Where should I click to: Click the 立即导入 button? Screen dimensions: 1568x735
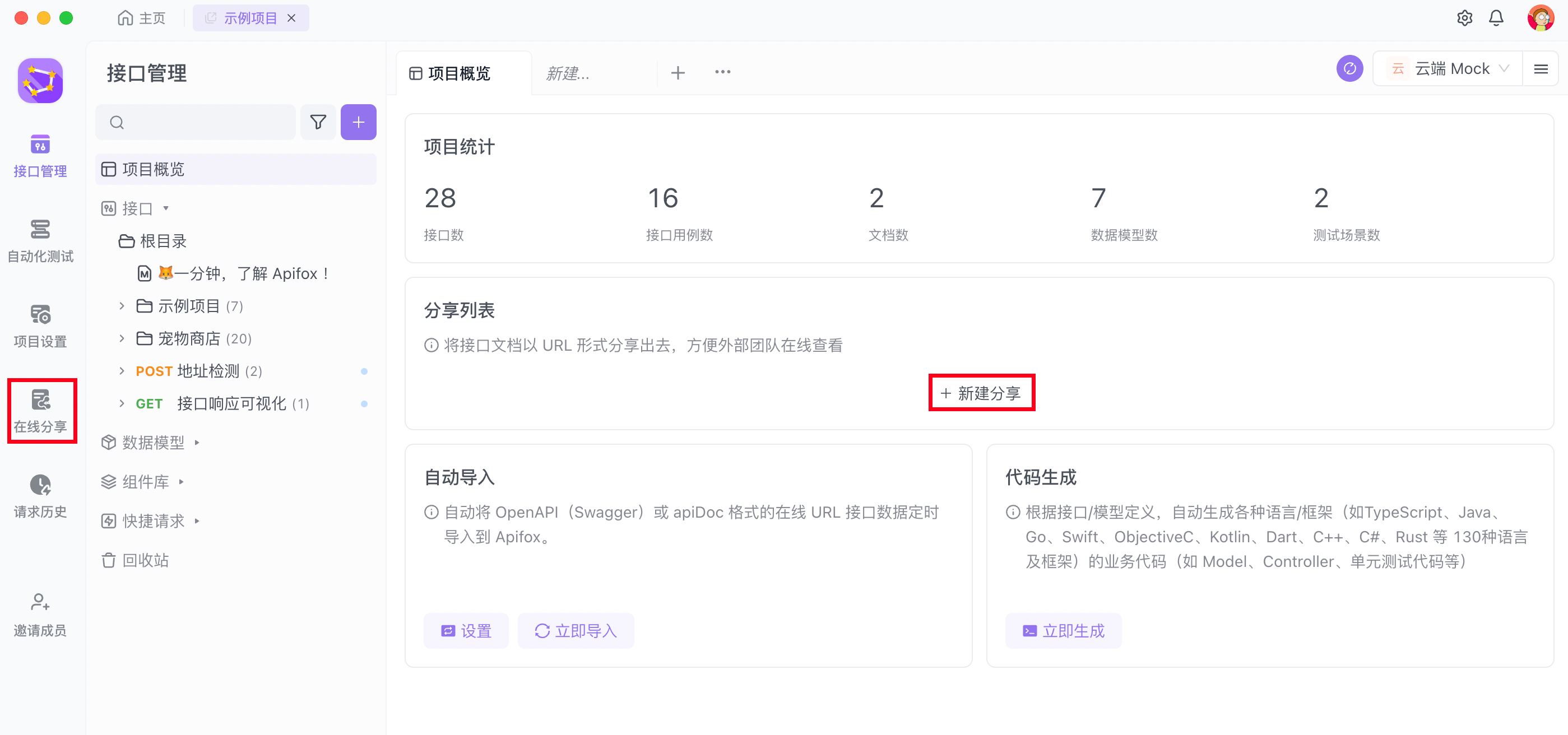(x=575, y=631)
